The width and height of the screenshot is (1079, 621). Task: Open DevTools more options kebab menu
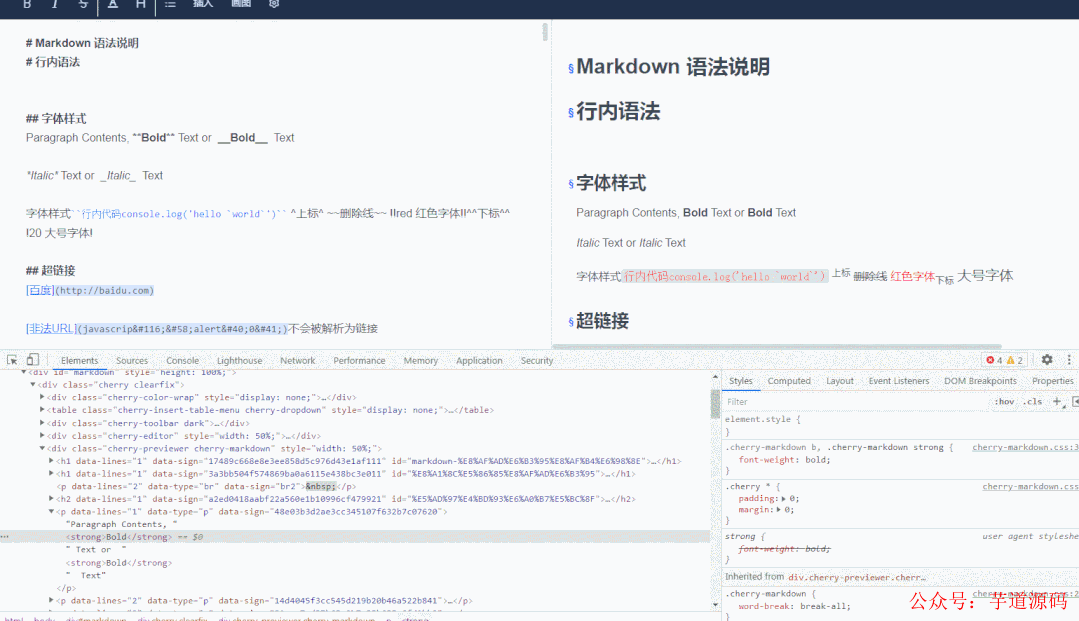point(1069,359)
